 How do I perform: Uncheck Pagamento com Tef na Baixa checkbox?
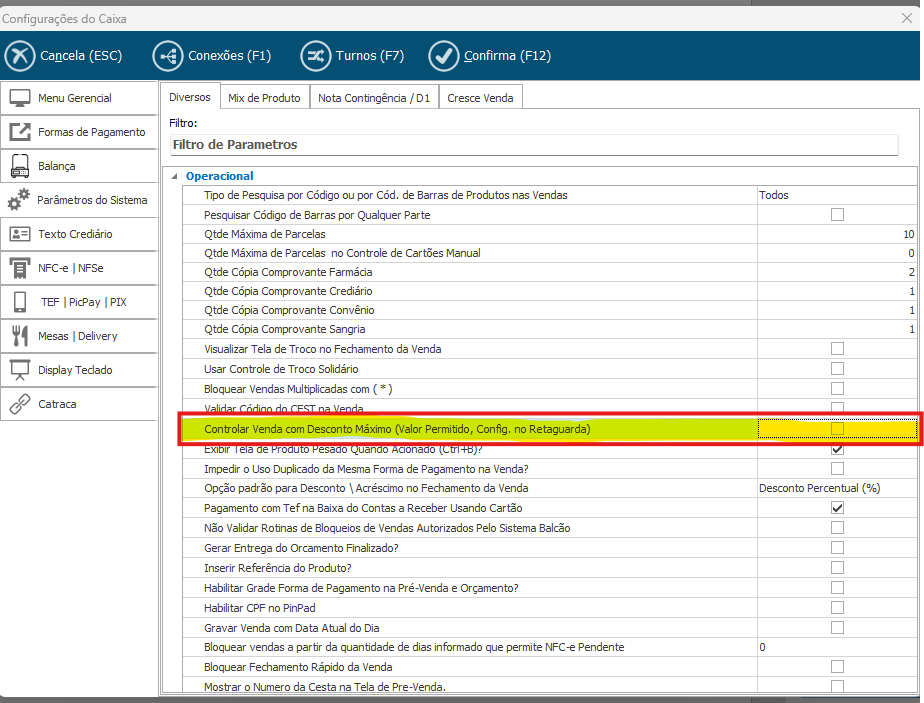837,508
